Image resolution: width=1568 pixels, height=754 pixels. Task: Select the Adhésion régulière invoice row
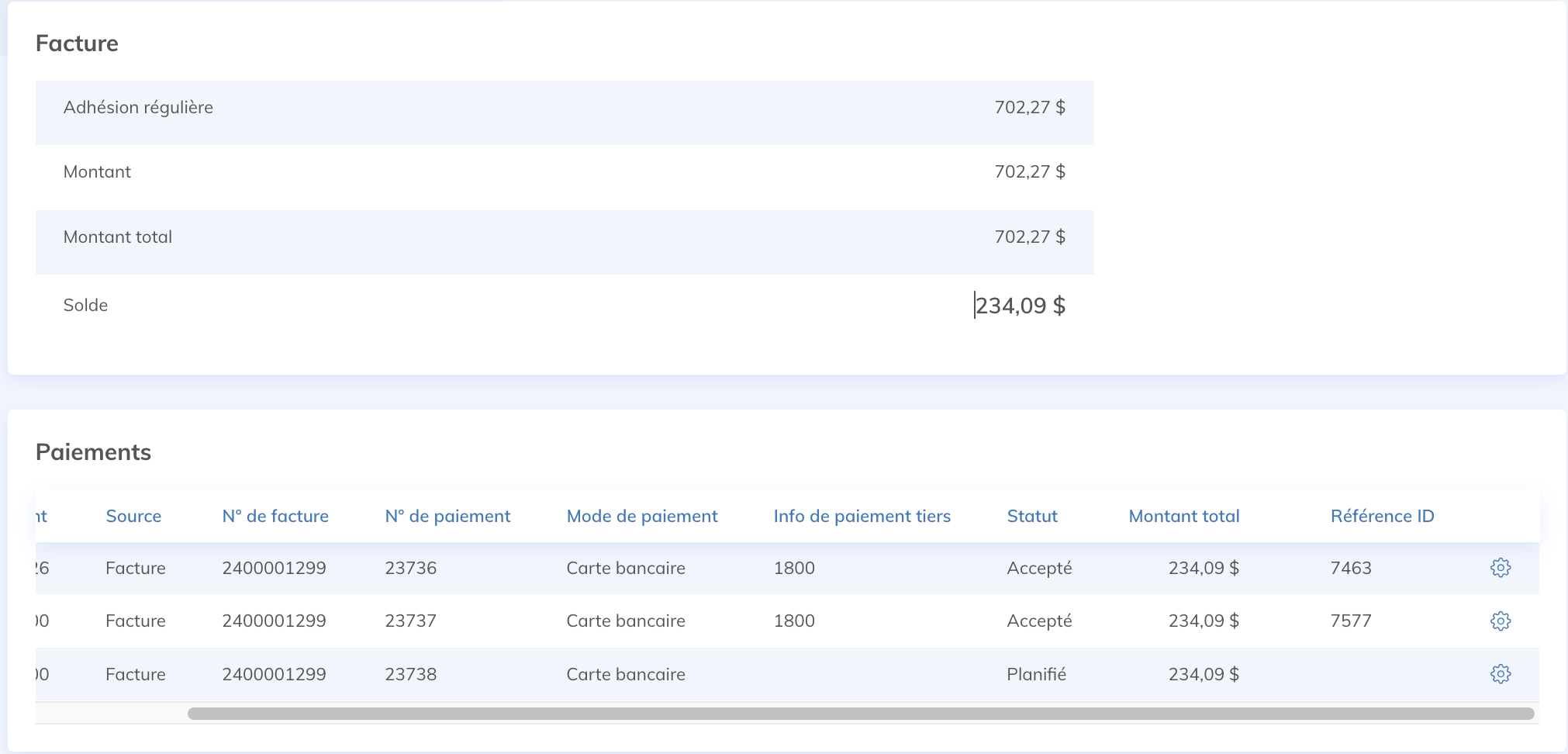[565, 108]
